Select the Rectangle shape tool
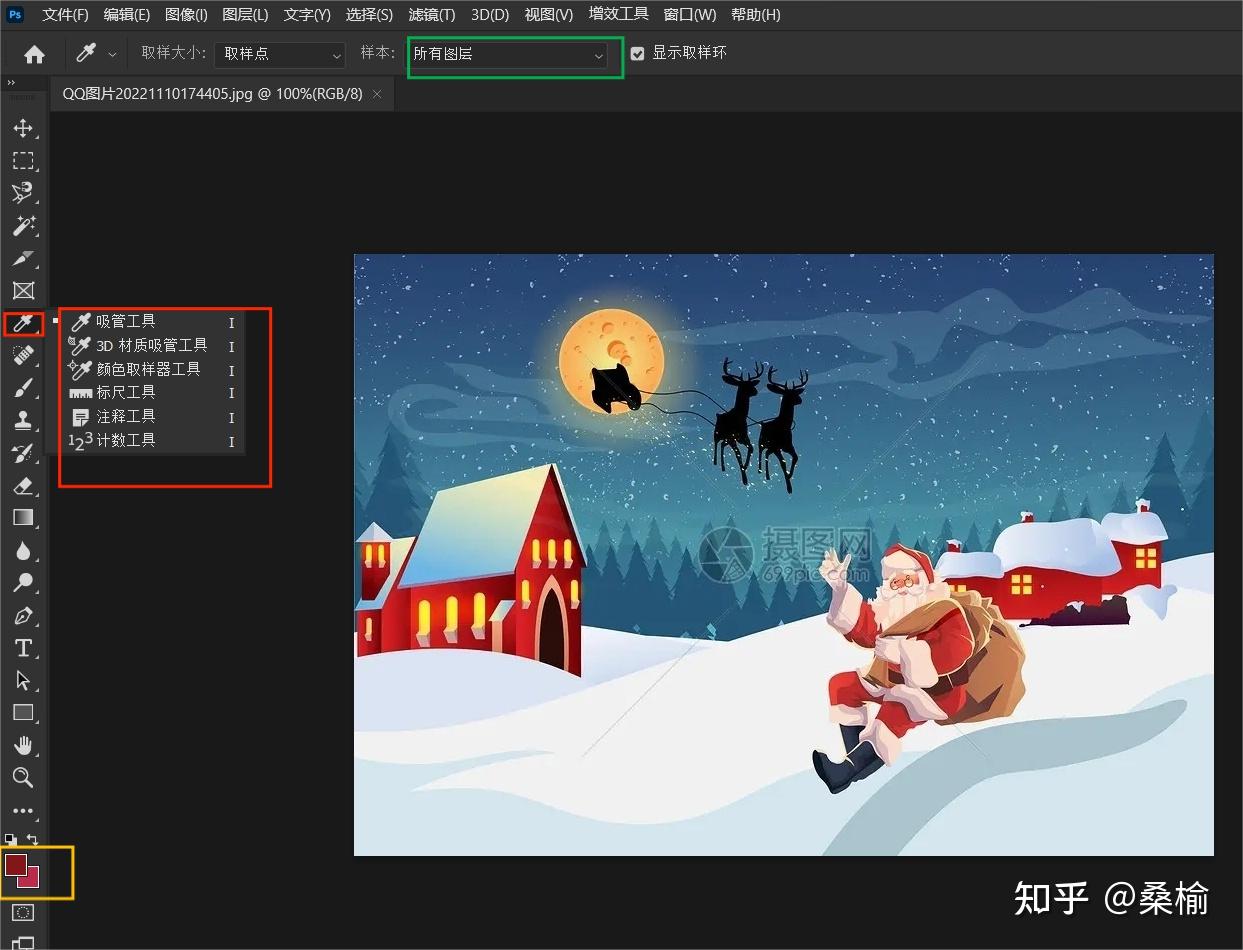The height and width of the screenshot is (950, 1243). pos(23,712)
